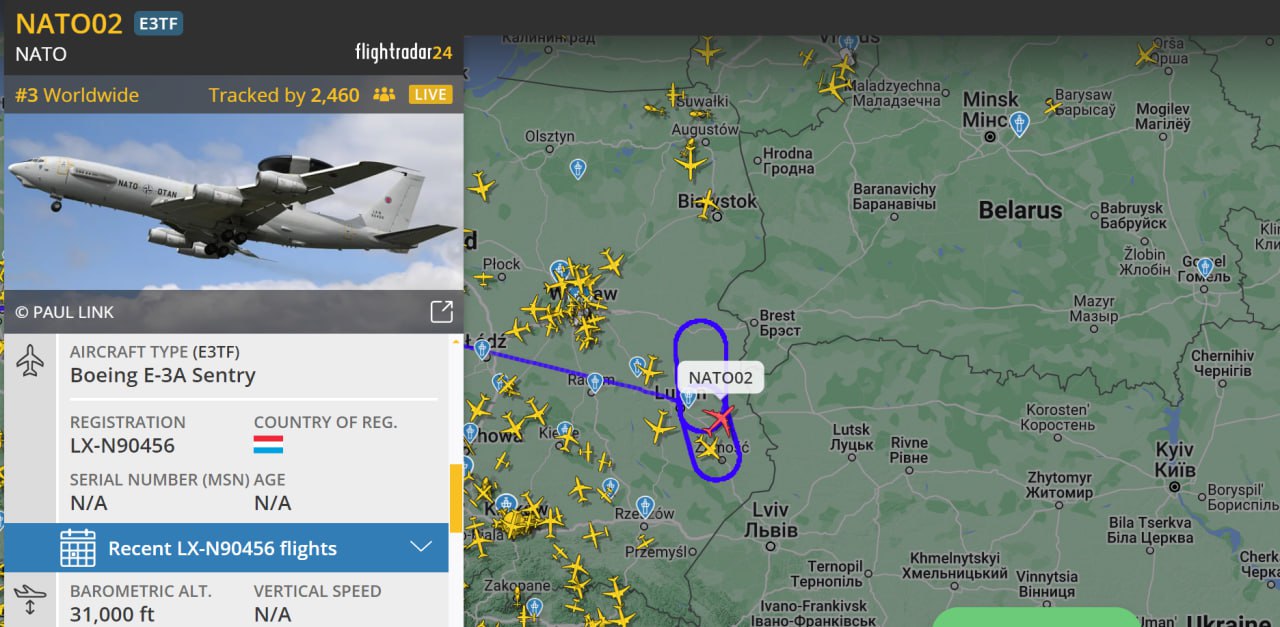Click the E3TF type badge
Screen dimensions: 1280x627
tap(158, 24)
